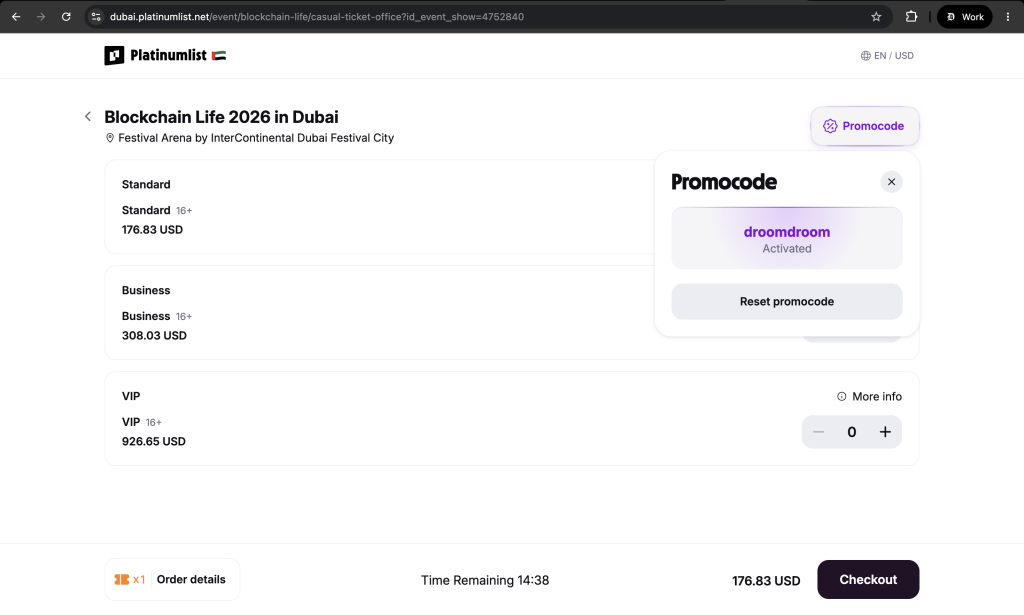Click the Festival Arena venue location
1024x615 pixels.
coord(256,138)
